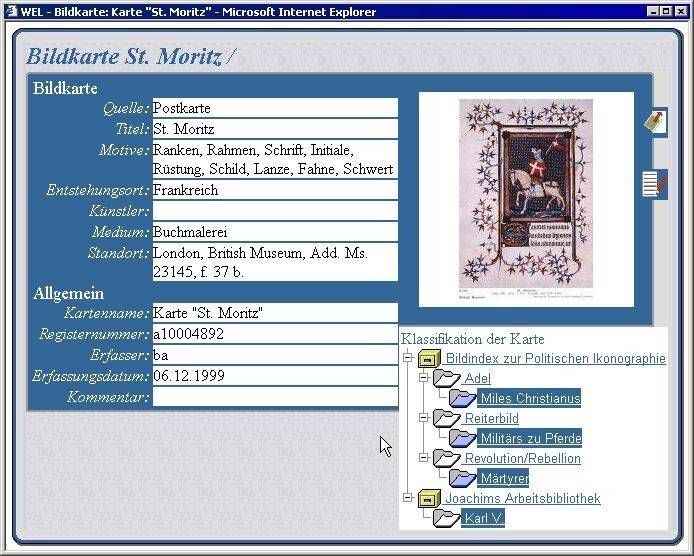Click the Motive field listing Ranken, Rahmen

tap(275, 159)
